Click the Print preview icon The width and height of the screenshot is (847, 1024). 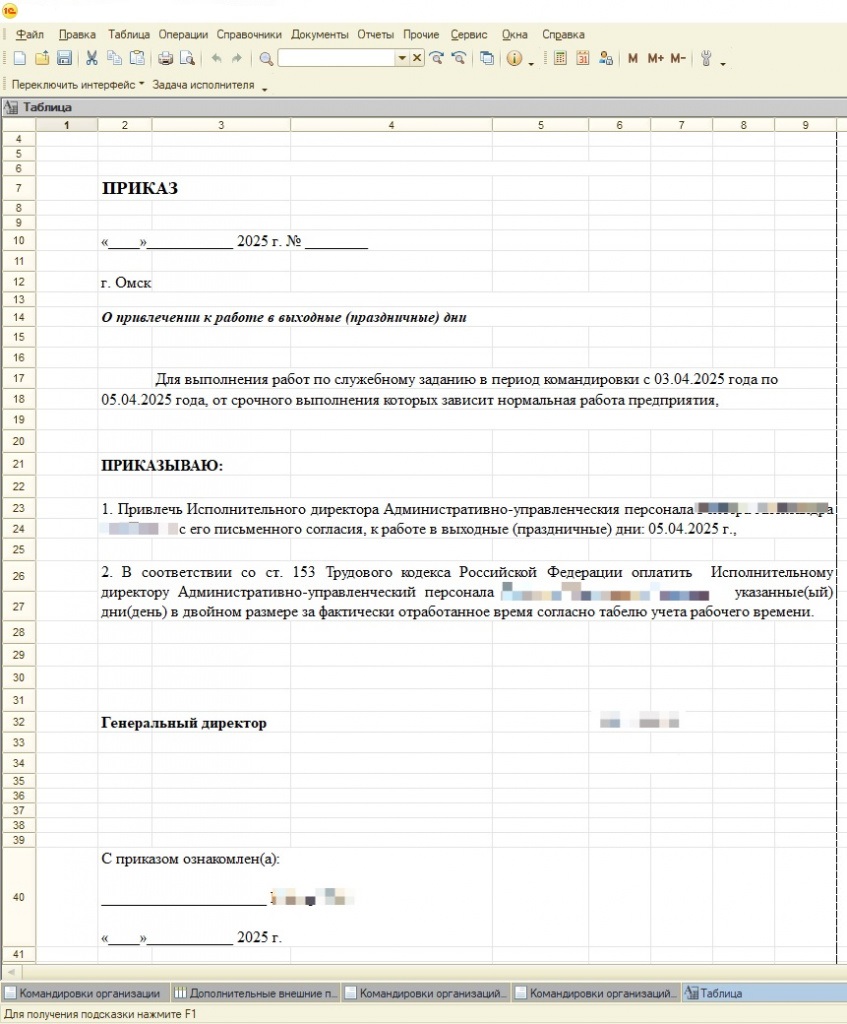point(187,59)
